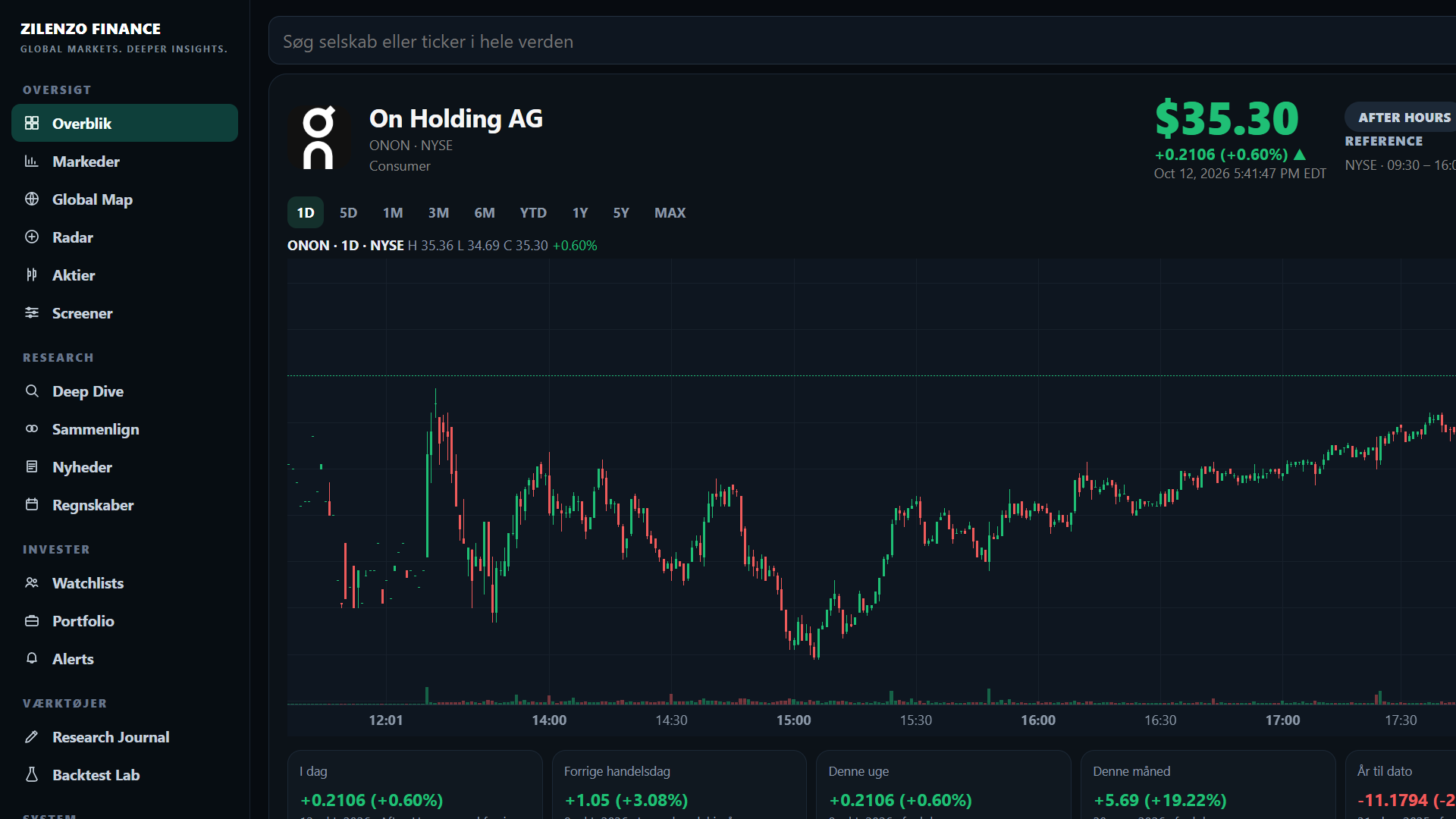Viewport: 1456px width, 819px height.
Task: Click the Backtest Lab flask icon
Action: pos(32,774)
